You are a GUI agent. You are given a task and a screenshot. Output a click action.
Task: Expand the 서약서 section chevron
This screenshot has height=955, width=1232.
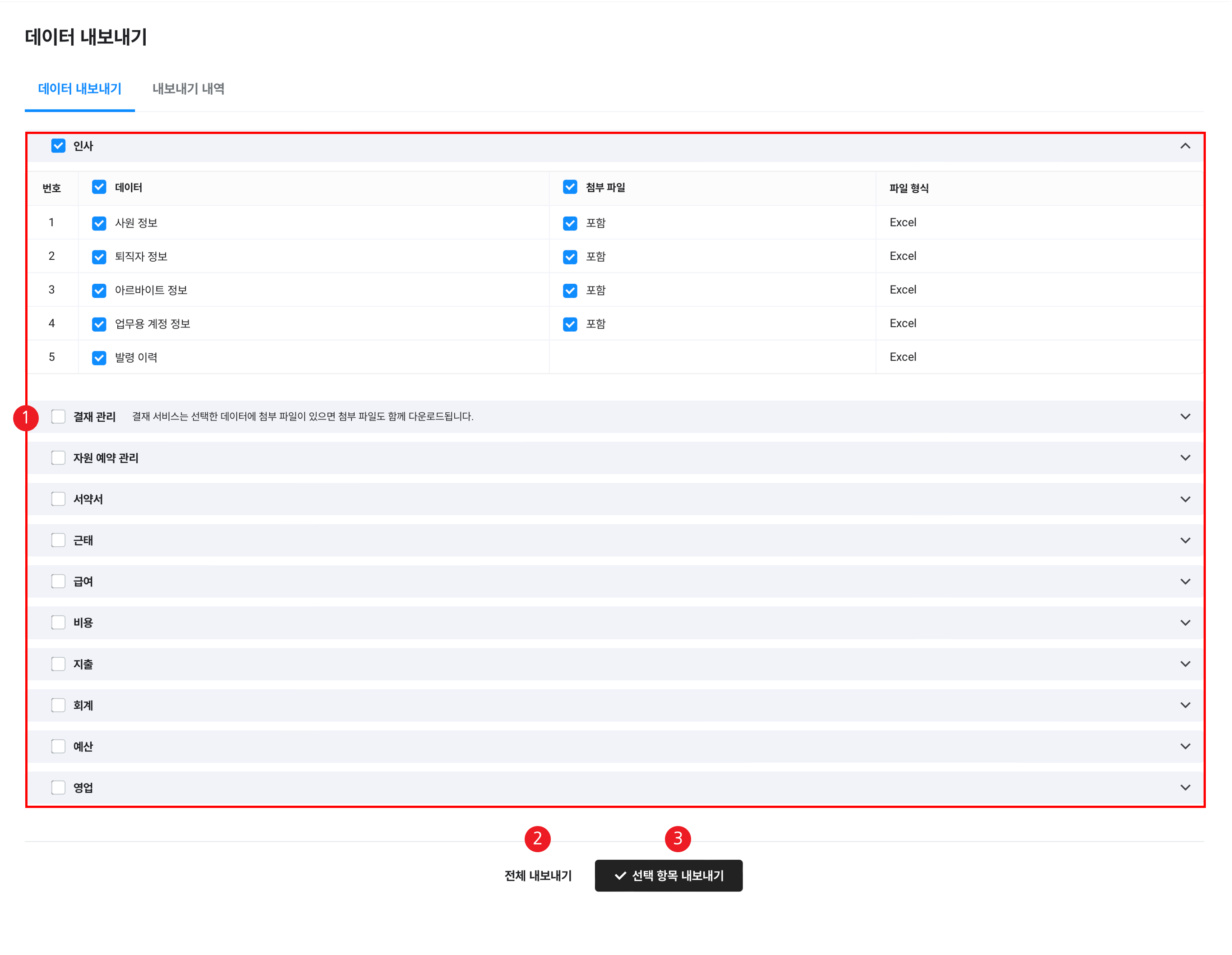[1185, 499]
